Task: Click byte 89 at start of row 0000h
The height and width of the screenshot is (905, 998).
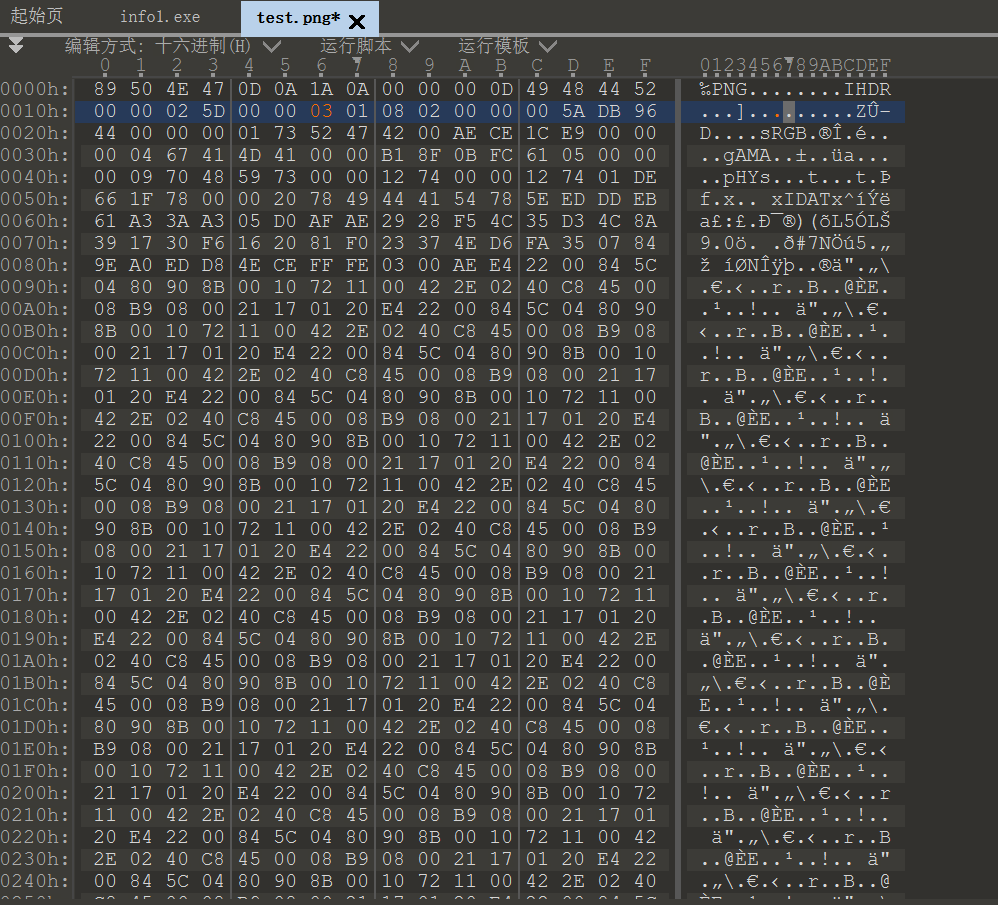Action: (x=105, y=88)
